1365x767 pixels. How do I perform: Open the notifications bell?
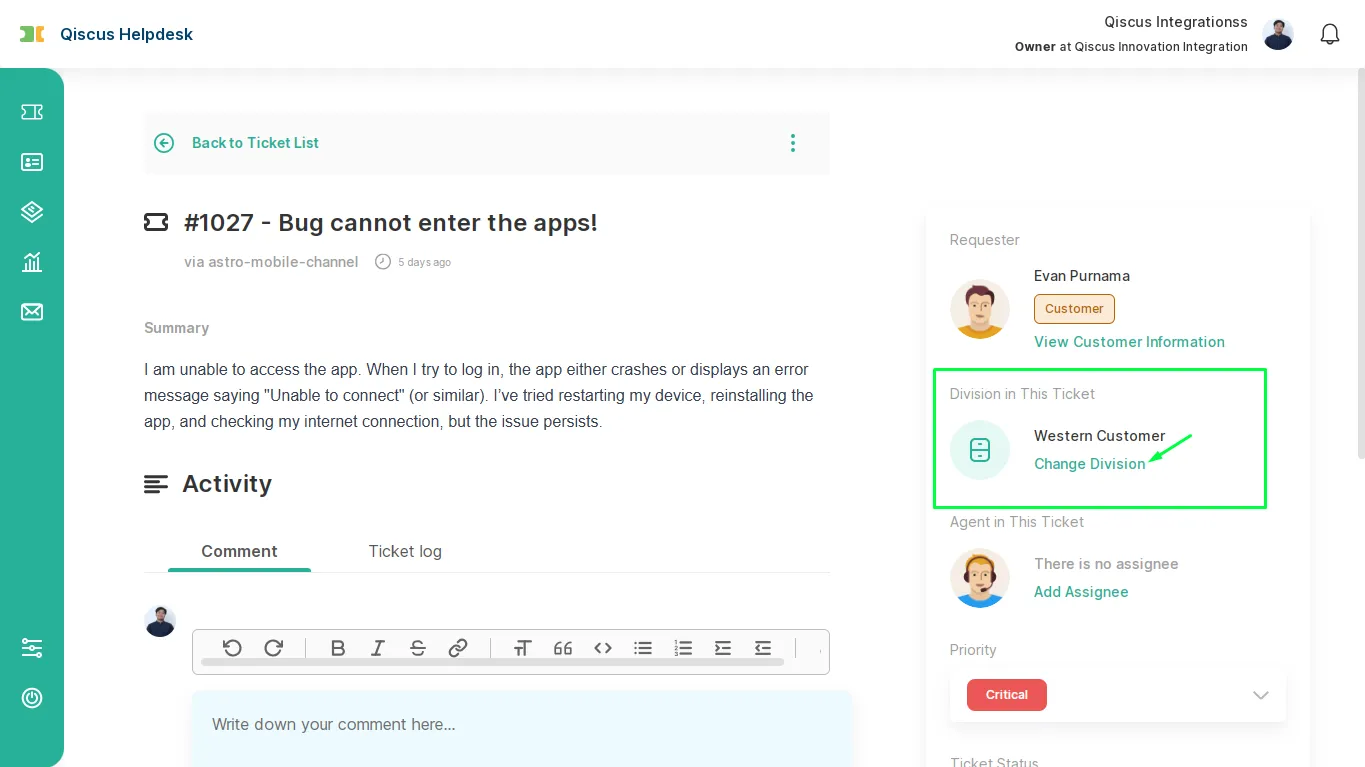click(x=1330, y=35)
